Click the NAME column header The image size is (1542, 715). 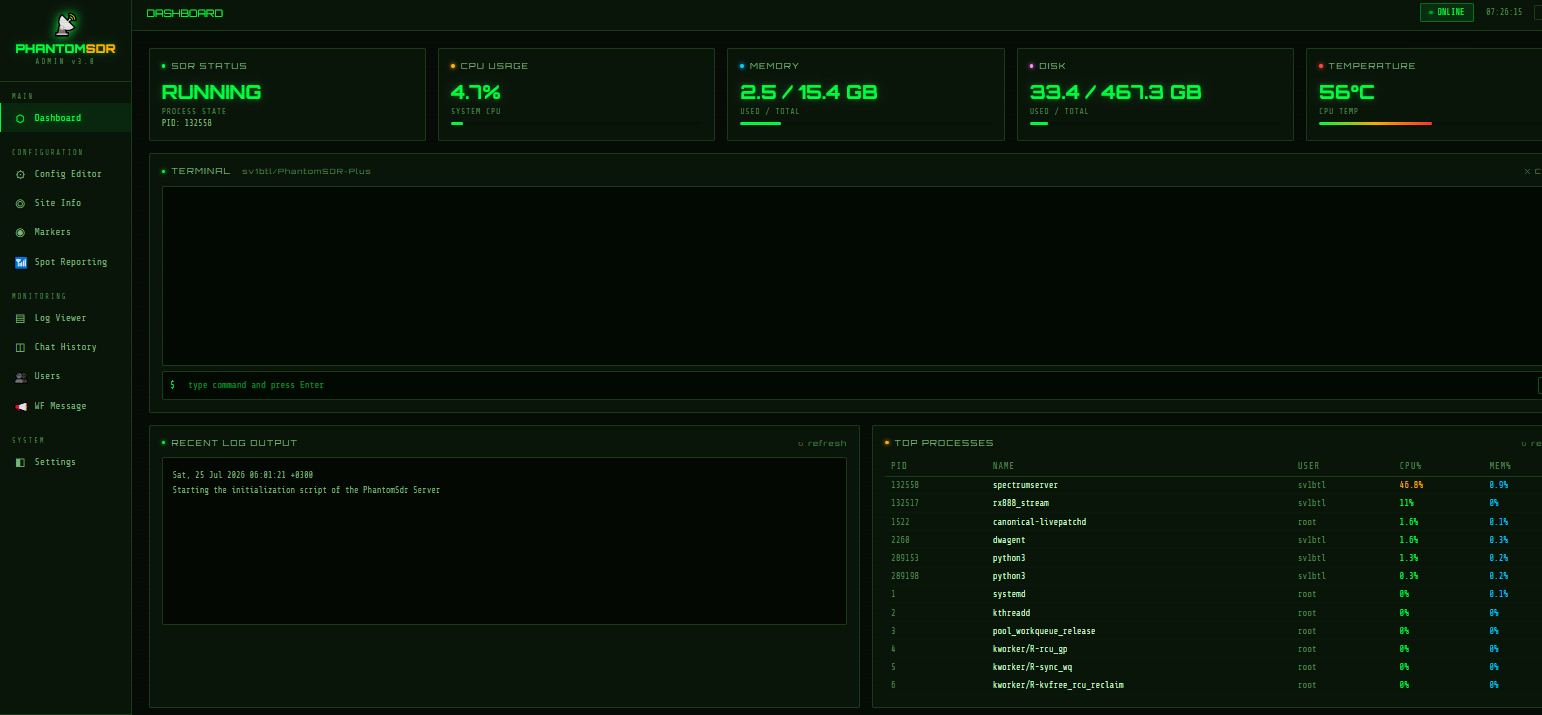(x=1003, y=466)
